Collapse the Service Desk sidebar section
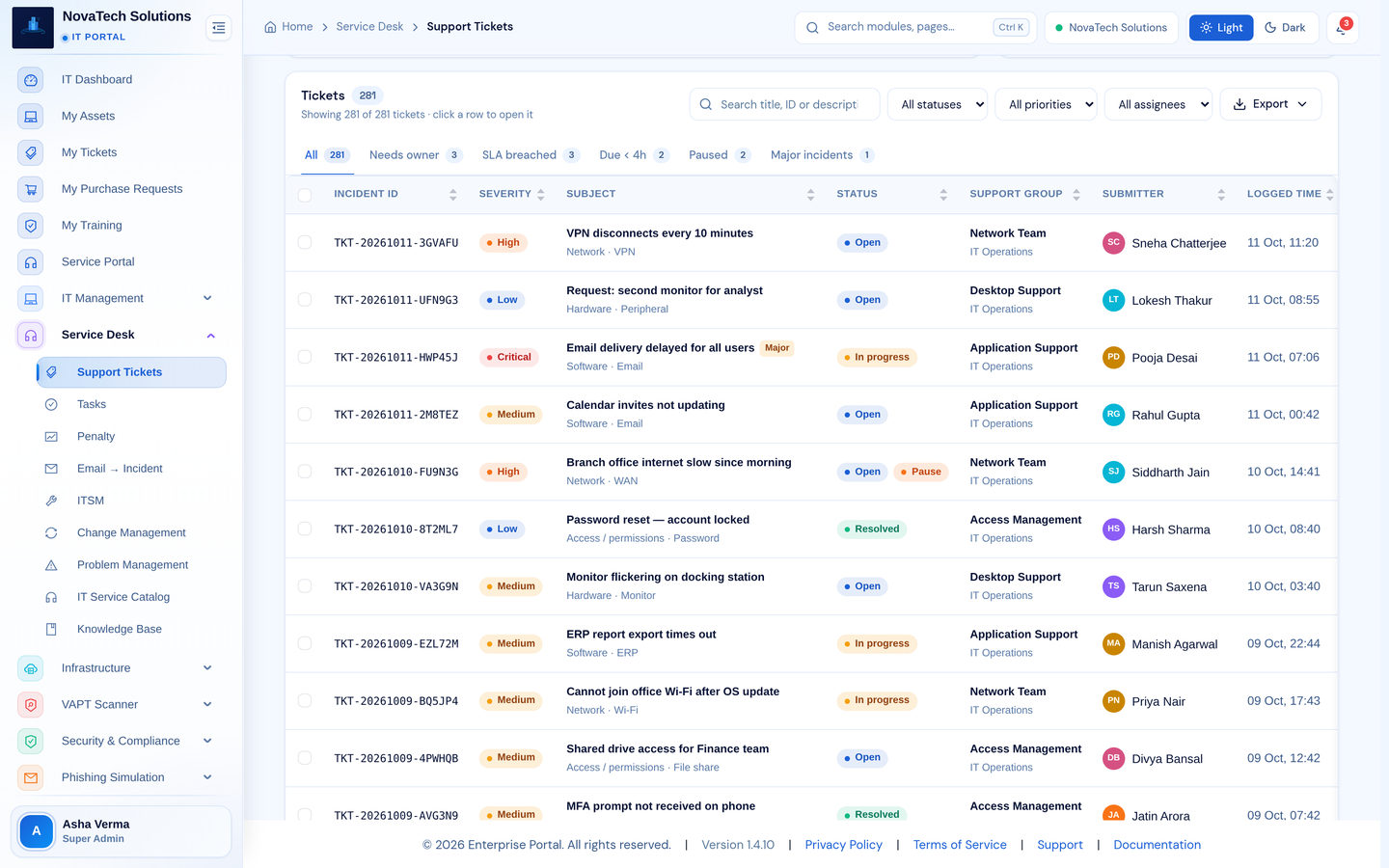 (x=210, y=336)
